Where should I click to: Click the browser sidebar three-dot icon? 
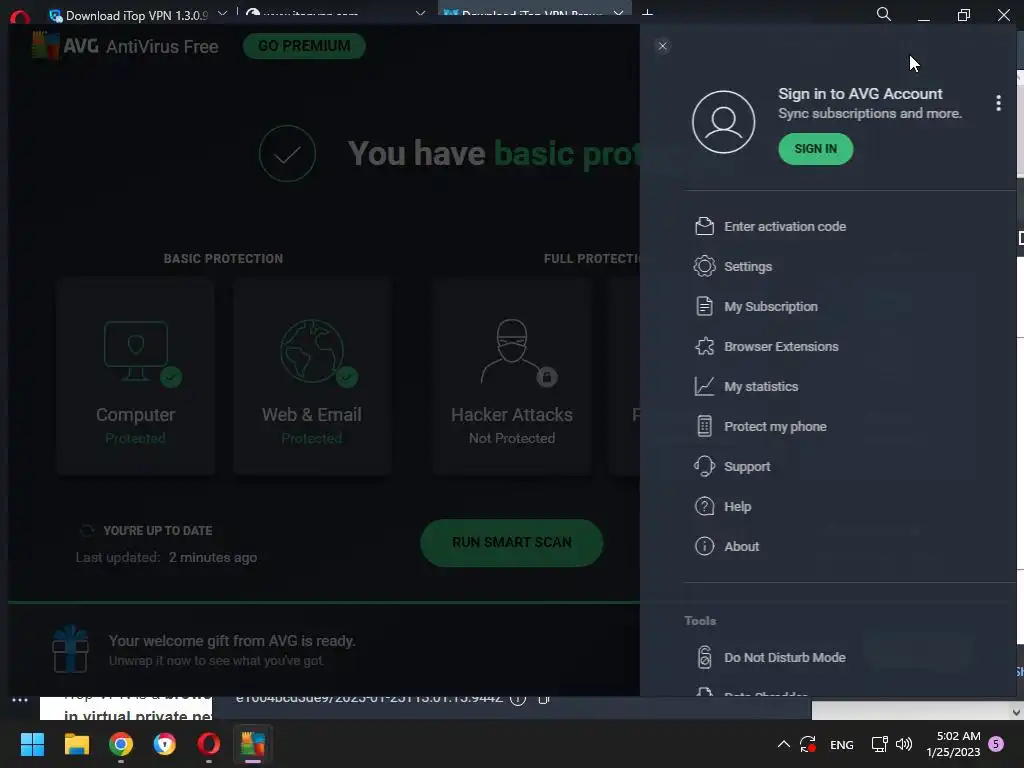click(20, 699)
